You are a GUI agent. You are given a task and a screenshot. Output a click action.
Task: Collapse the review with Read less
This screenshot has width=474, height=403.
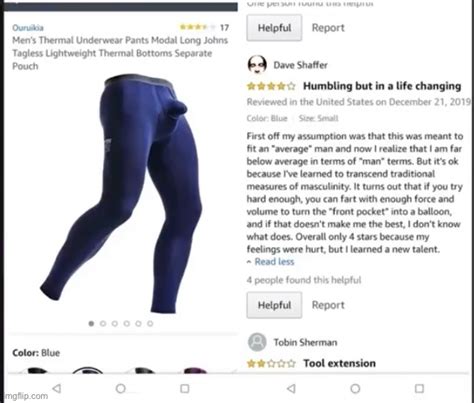coord(271,262)
